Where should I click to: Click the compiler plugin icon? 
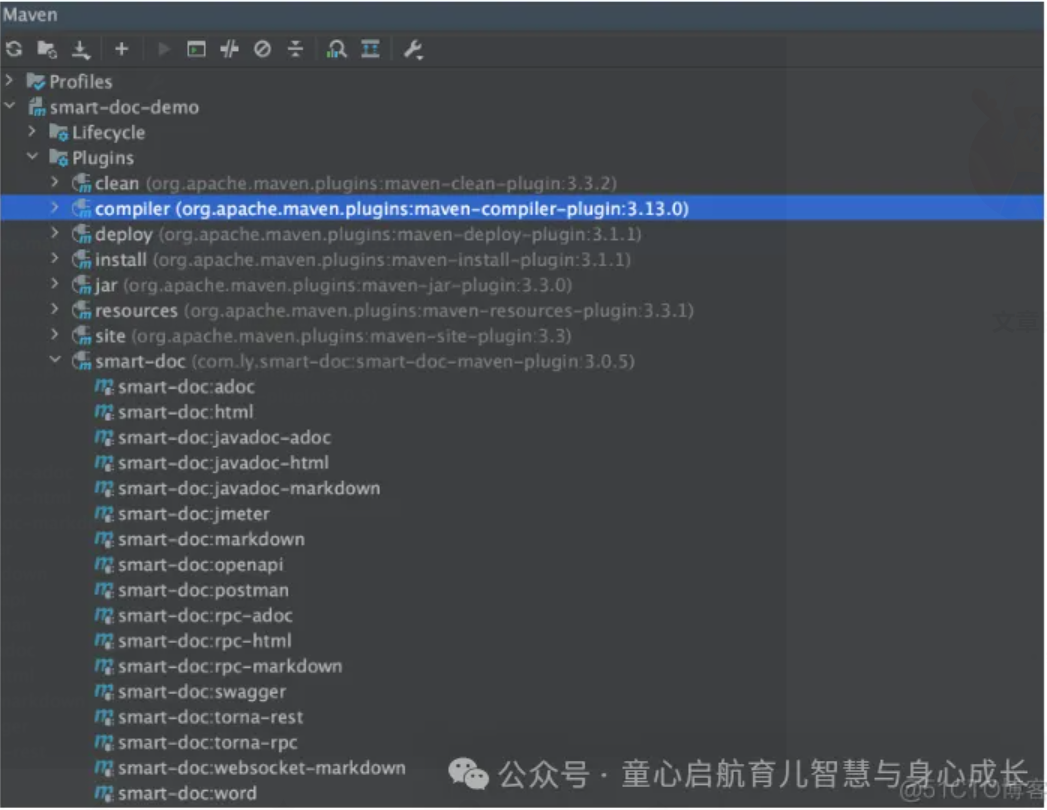[x=81, y=208]
